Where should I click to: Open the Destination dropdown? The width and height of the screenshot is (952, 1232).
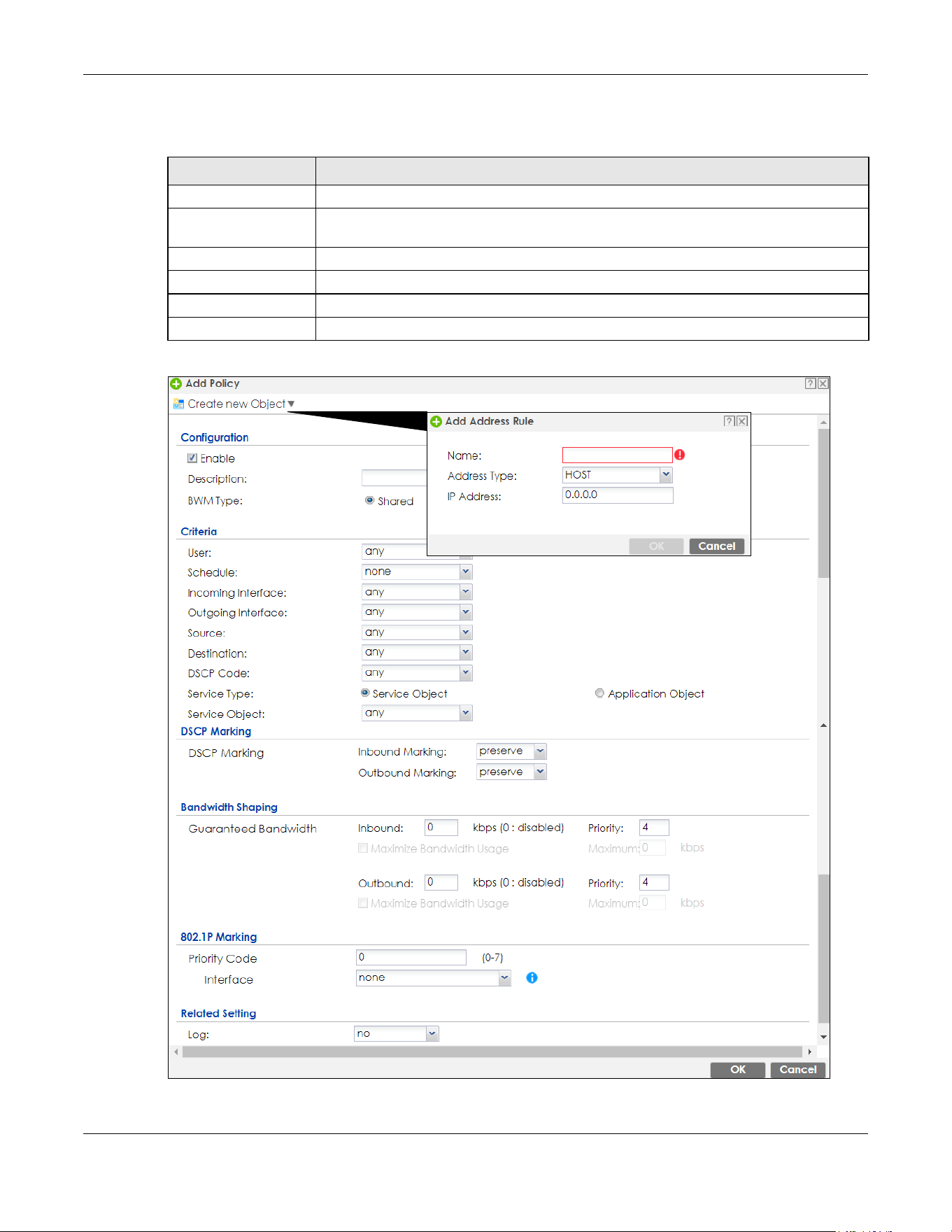point(466,653)
